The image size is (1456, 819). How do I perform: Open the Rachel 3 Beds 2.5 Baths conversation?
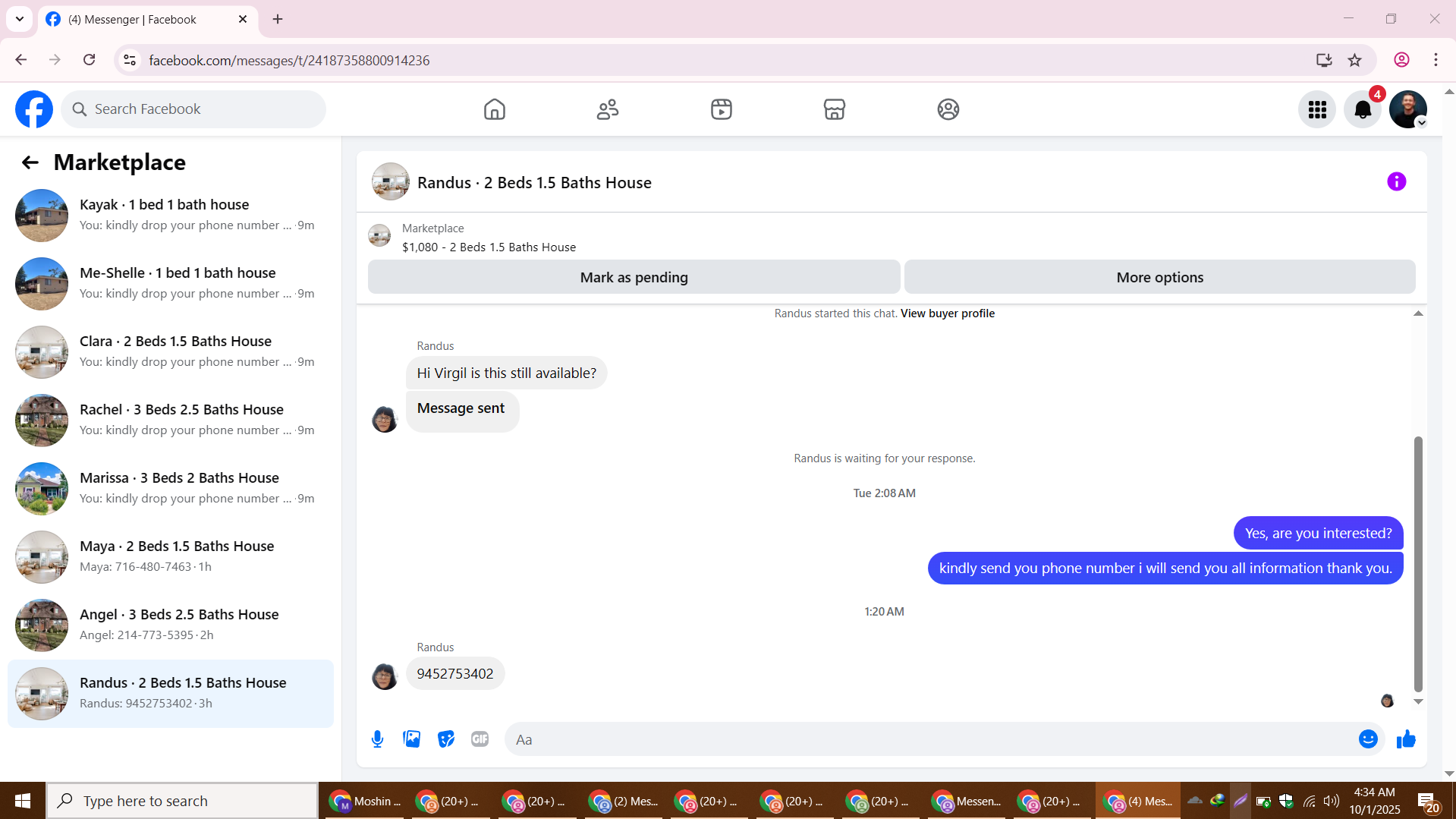(171, 421)
